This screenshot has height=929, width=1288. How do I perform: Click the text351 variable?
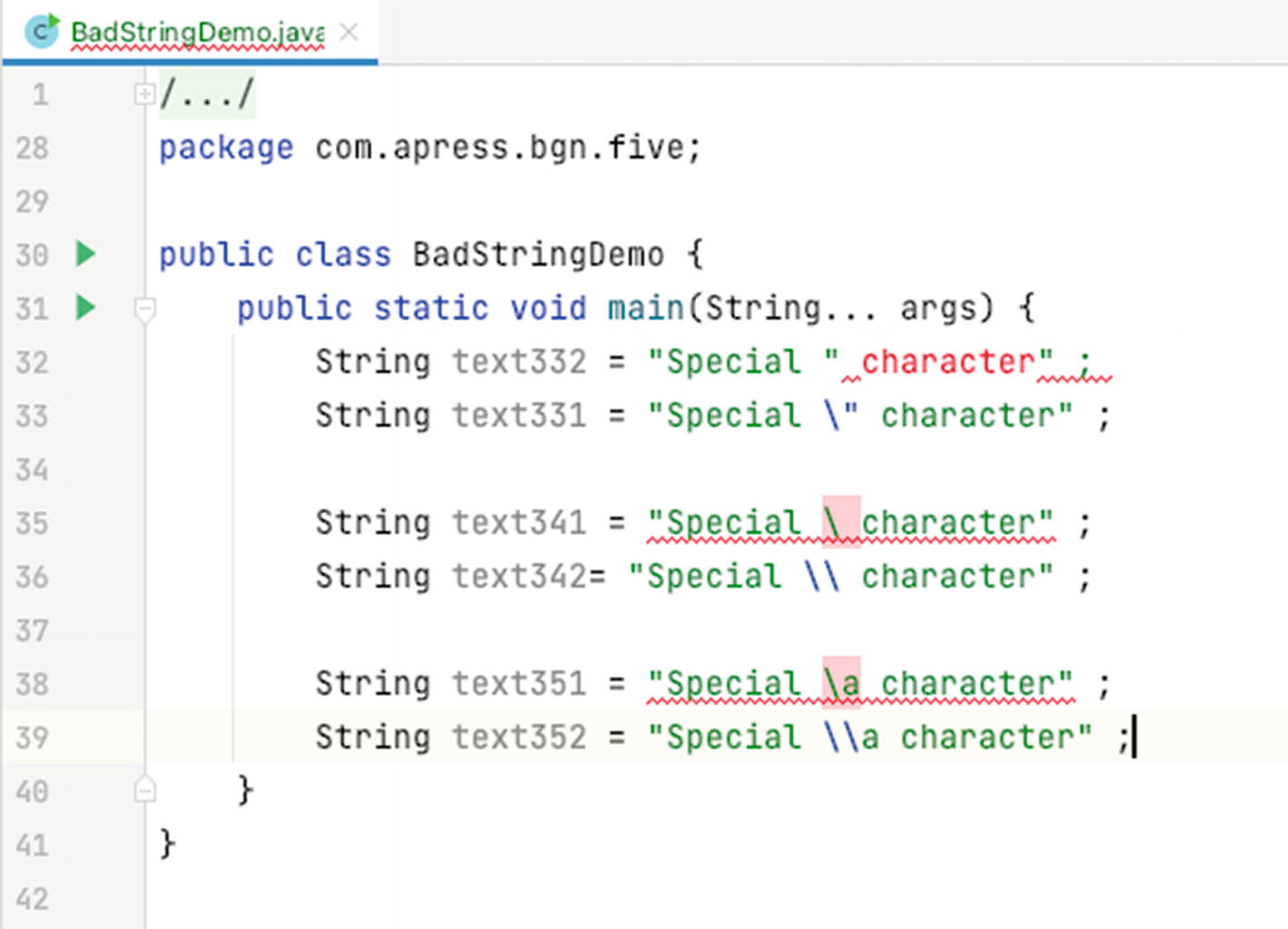click(520, 684)
